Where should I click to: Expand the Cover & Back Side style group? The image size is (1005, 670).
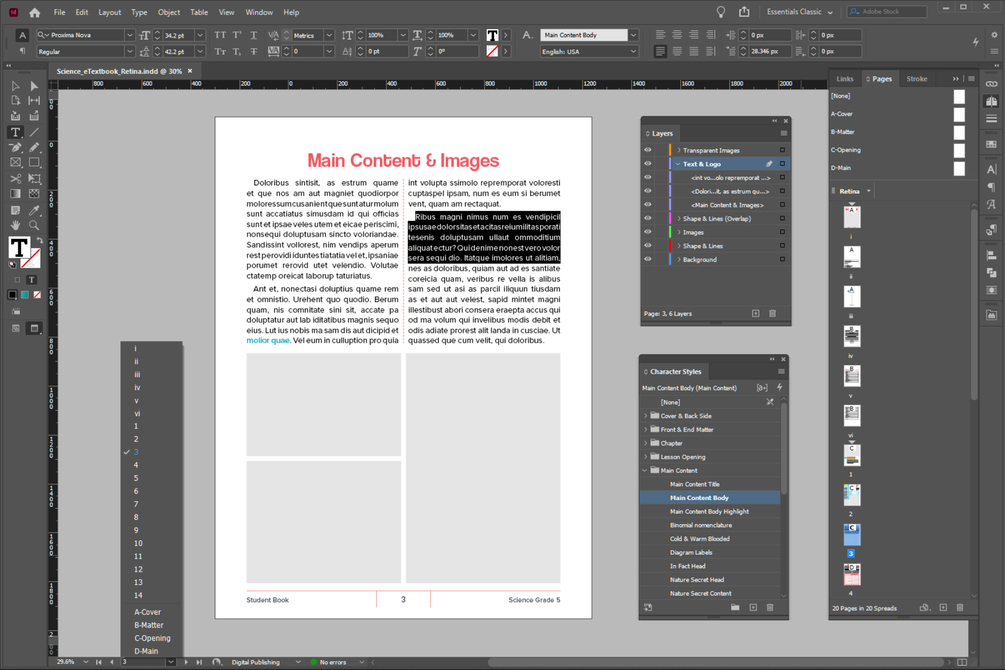[645, 415]
